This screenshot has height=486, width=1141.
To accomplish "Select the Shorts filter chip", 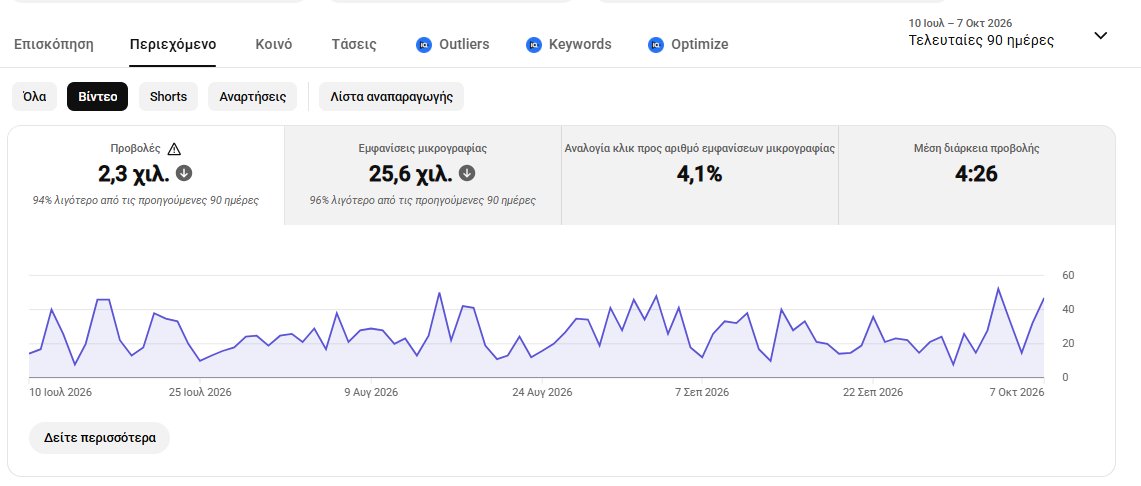I will pos(168,97).
